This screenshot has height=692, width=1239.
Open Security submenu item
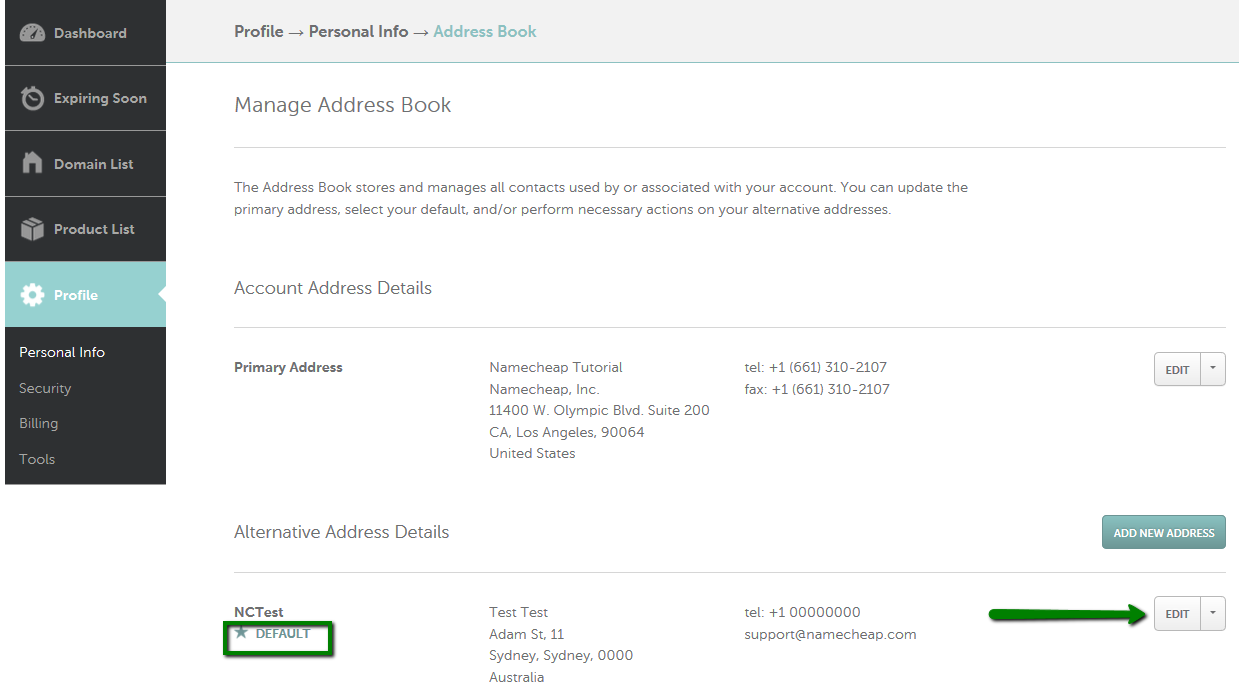tap(45, 388)
